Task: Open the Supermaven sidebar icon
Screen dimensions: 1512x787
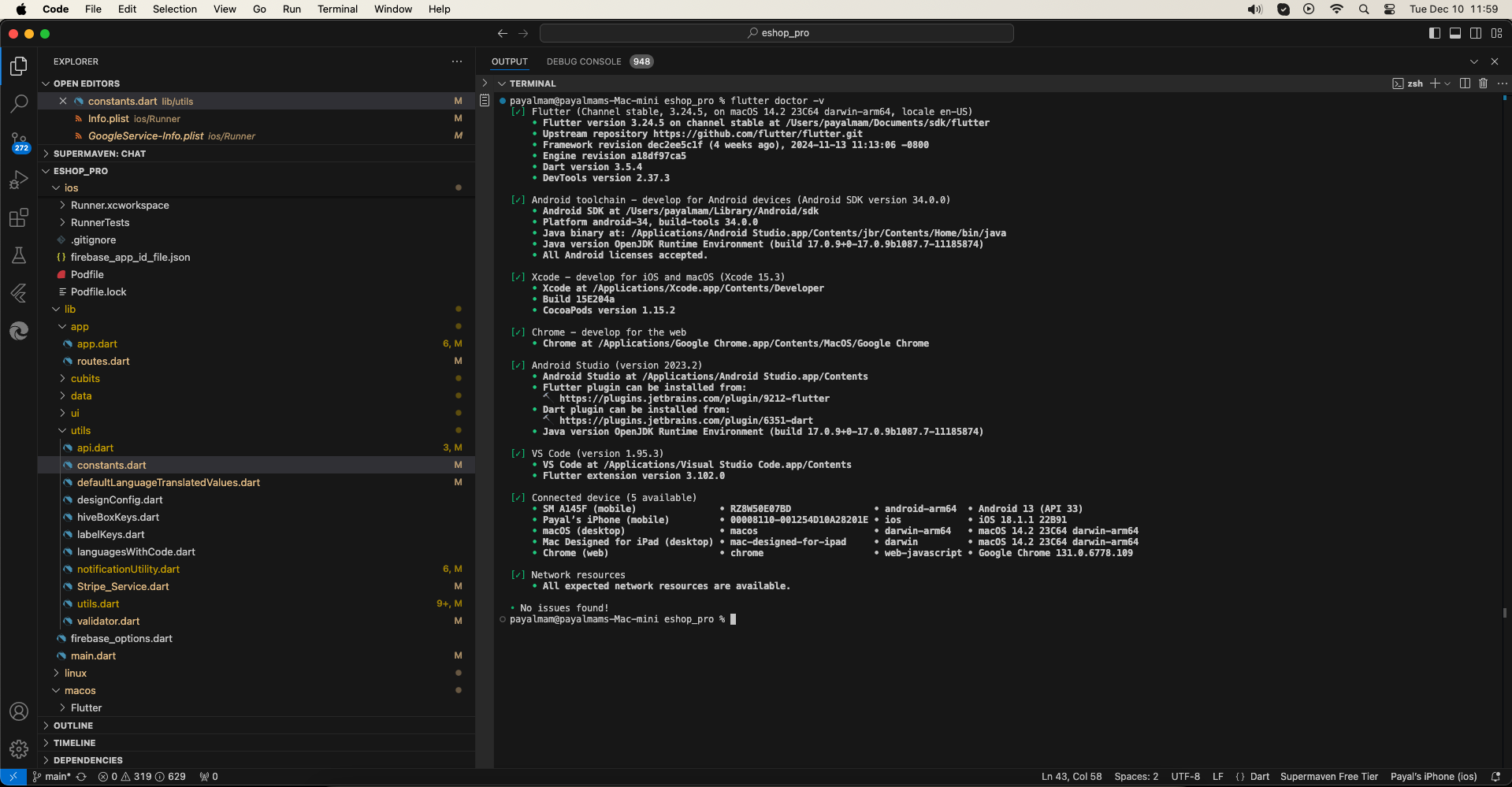Action: pyautogui.click(x=19, y=293)
